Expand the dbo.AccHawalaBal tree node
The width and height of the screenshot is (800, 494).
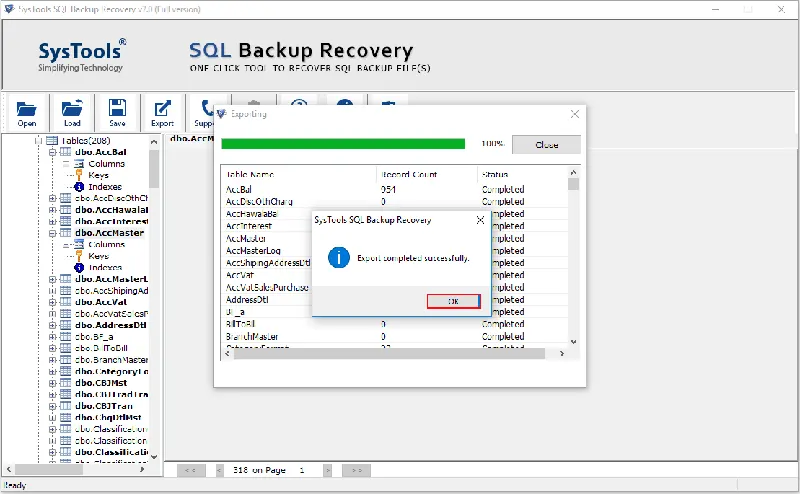(52, 210)
